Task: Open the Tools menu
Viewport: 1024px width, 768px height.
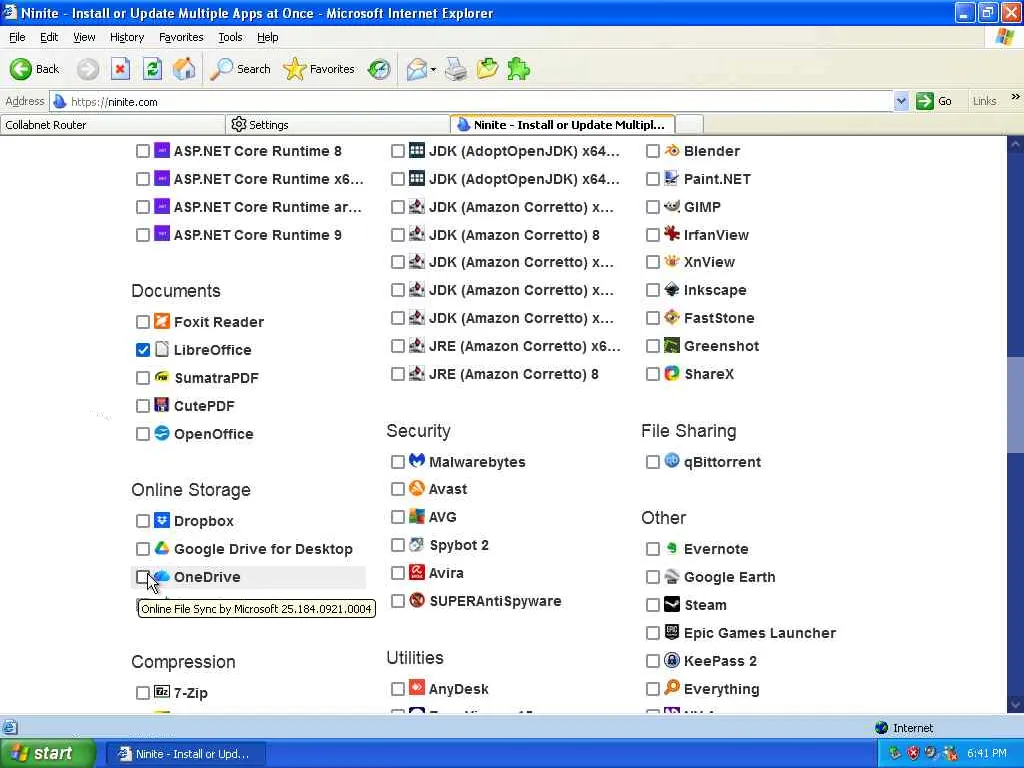Action: click(x=230, y=37)
